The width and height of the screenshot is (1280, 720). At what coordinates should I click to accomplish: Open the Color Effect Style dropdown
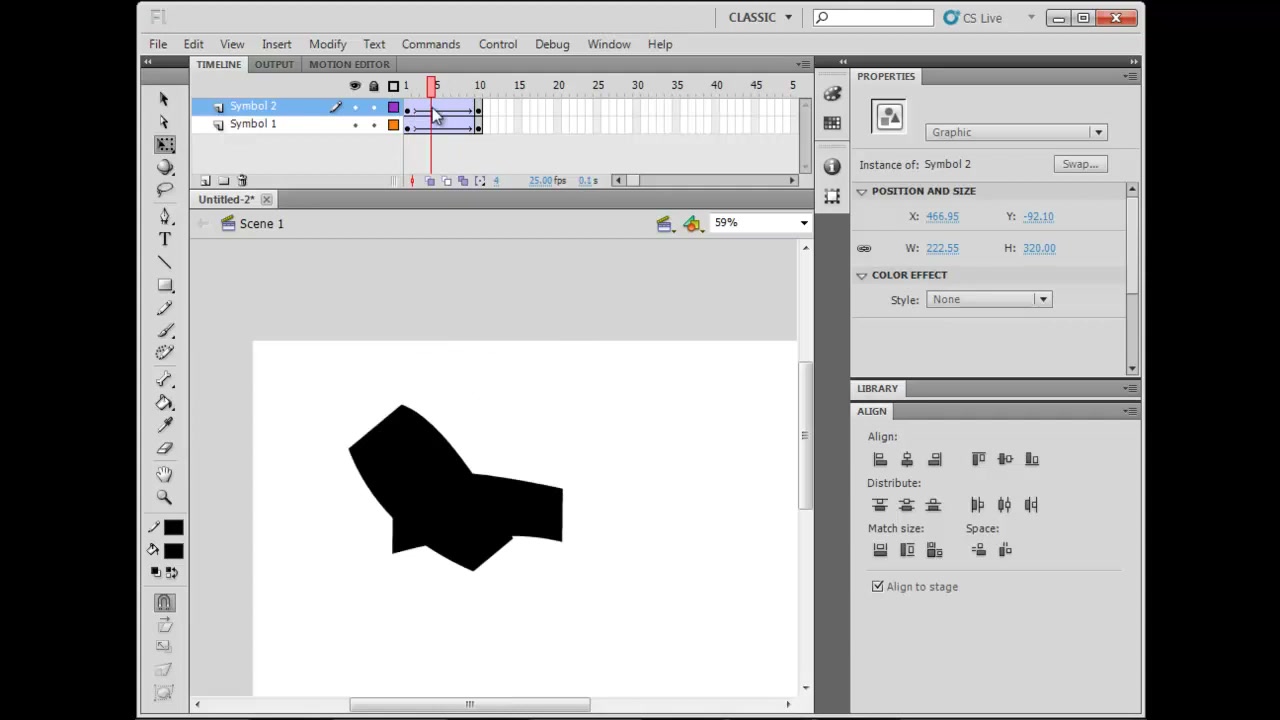coord(988,299)
